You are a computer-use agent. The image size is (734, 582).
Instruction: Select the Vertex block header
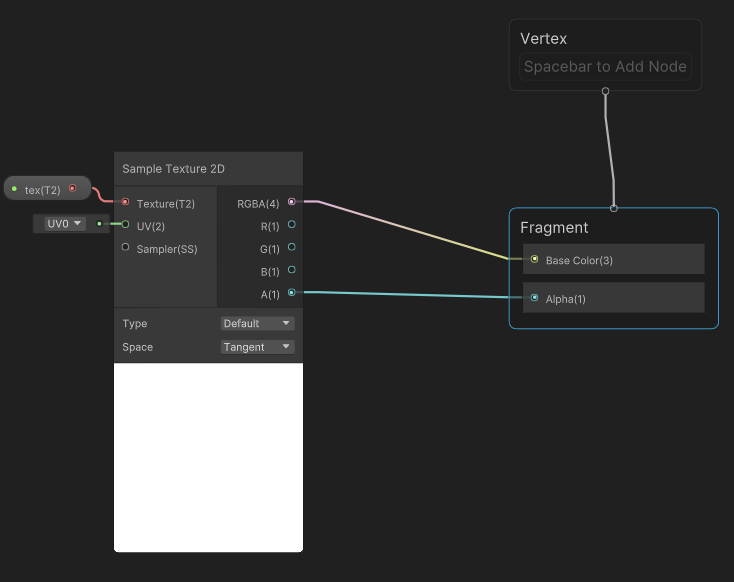(x=543, y=38)
